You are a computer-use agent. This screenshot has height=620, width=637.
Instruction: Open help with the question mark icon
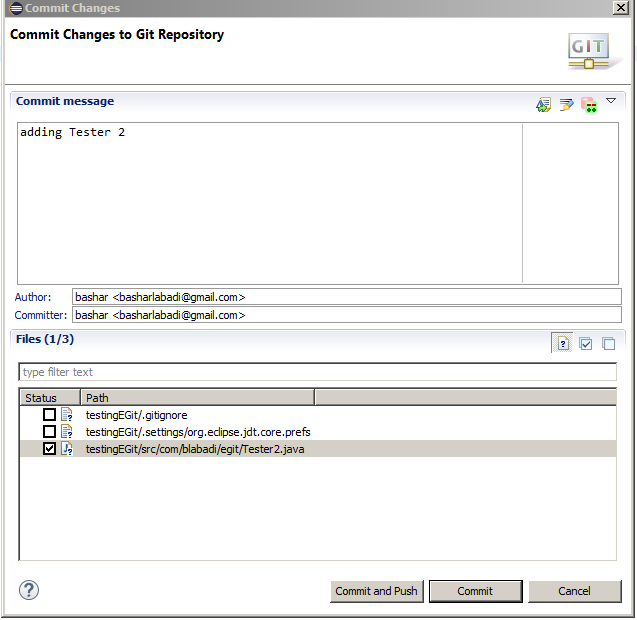(x=29, y=590)
